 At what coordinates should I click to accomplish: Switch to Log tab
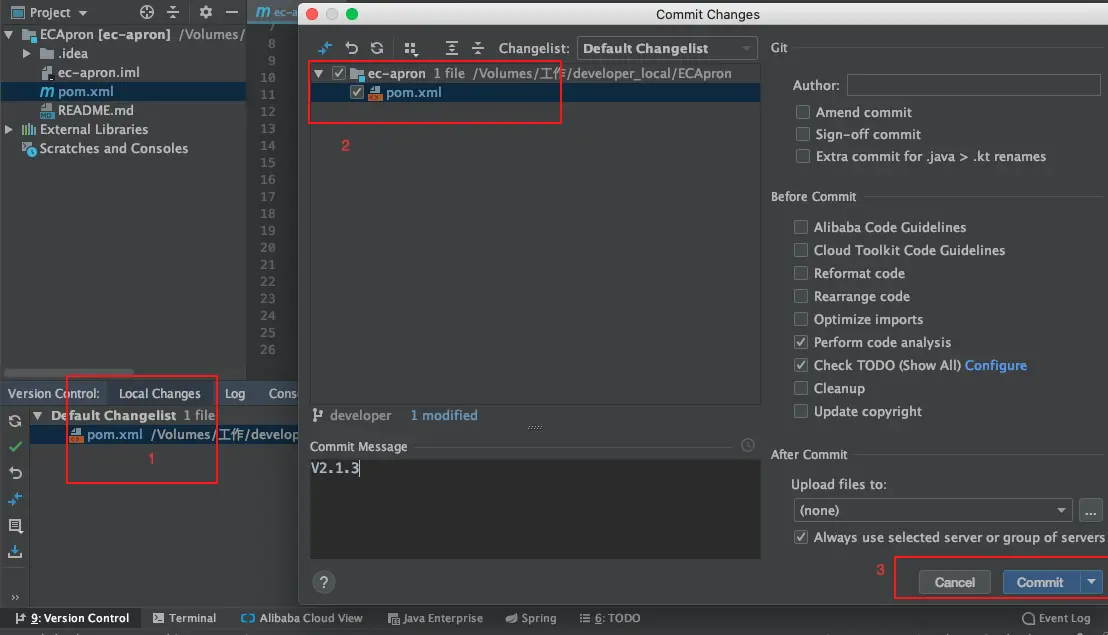235,393
